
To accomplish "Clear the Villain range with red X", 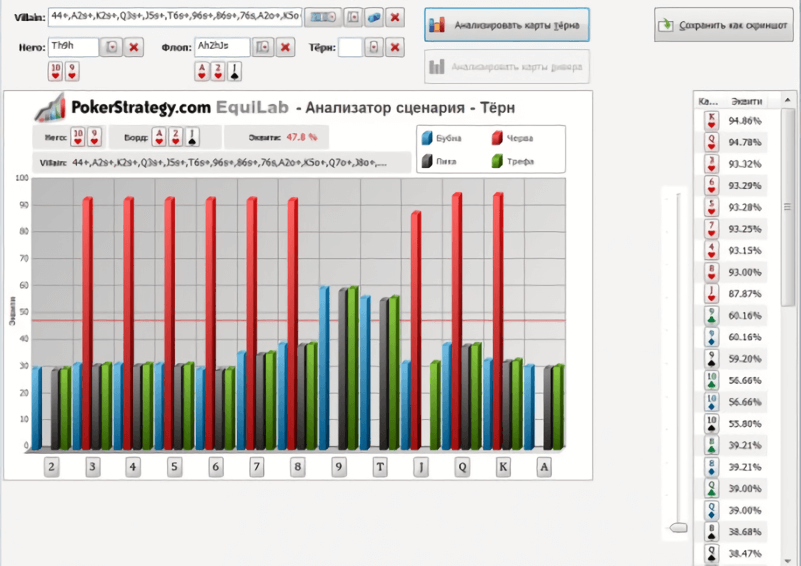I will click(x=395, y=17).
